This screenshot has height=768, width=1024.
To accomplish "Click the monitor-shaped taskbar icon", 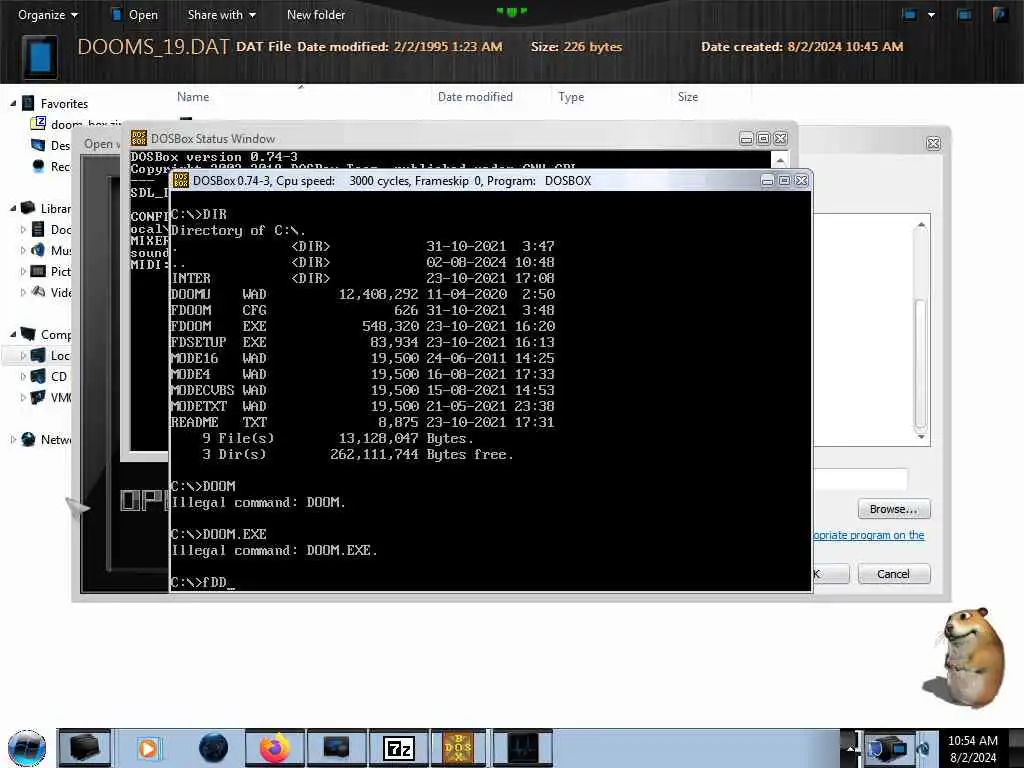I will point(336,748).
